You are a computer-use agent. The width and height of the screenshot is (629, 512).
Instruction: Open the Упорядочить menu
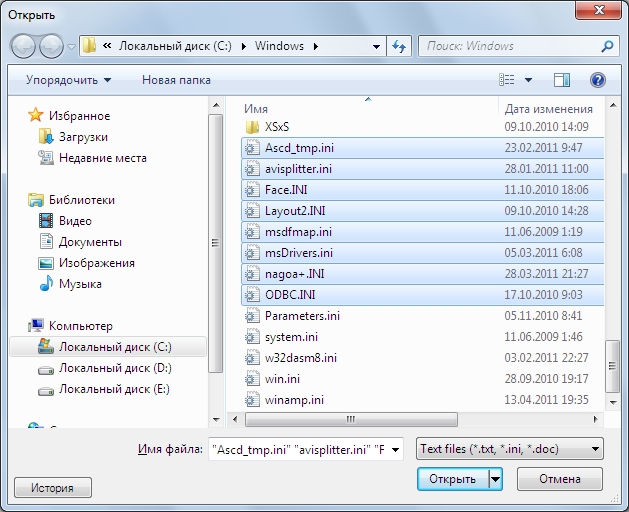(69, 80)
